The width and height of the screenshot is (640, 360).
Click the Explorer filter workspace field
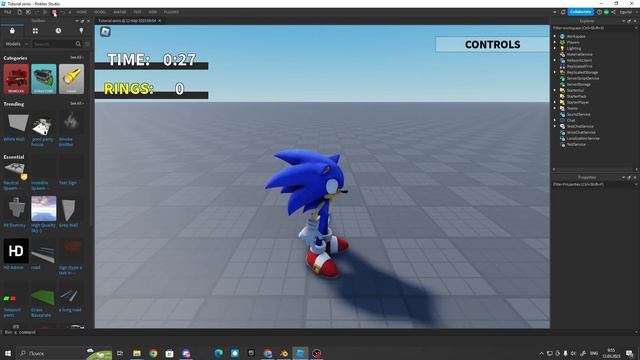[594, 28]
